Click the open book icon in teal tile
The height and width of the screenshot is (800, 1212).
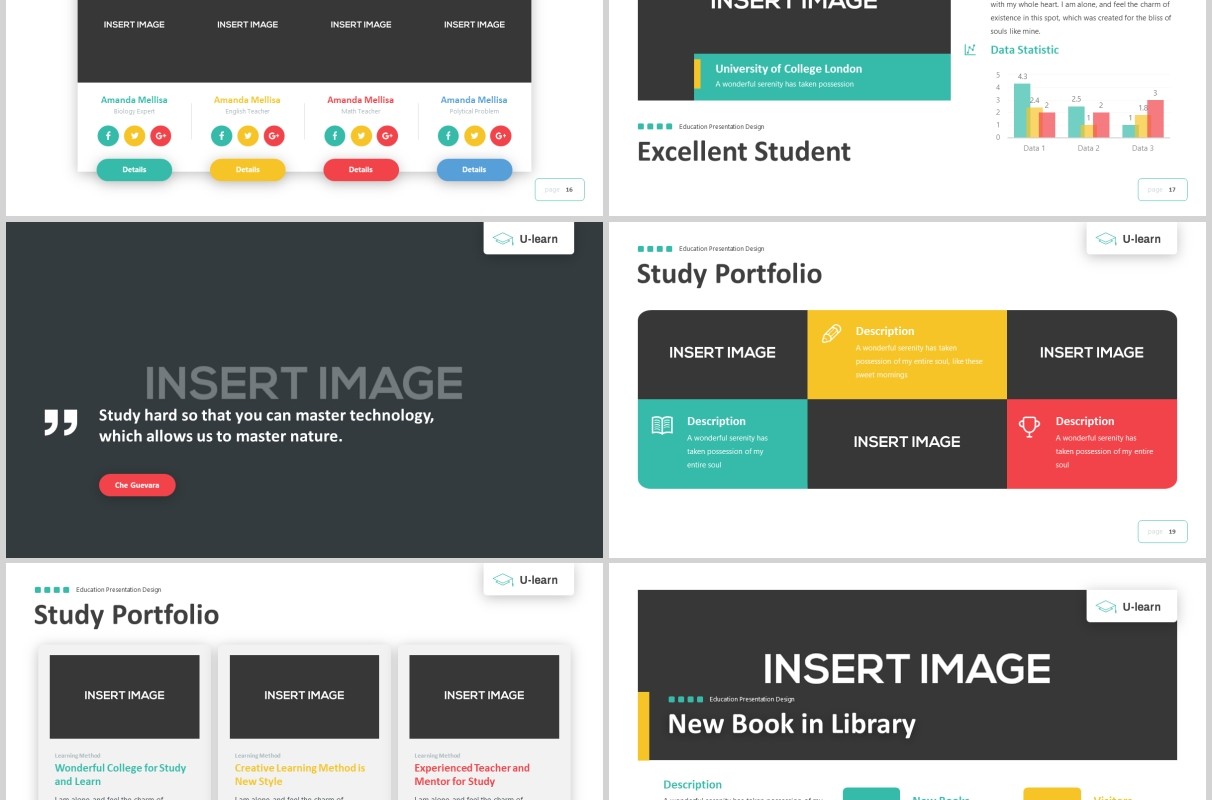(x=662, y=425)
